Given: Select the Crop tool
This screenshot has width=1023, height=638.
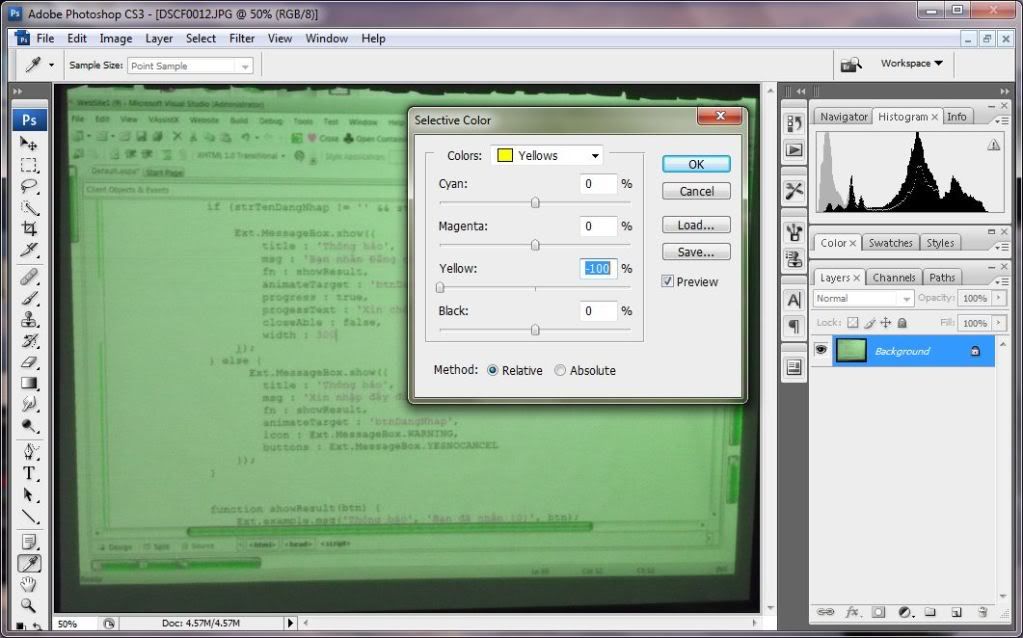Looking at the screenshot, I should (x=29, y=228).
